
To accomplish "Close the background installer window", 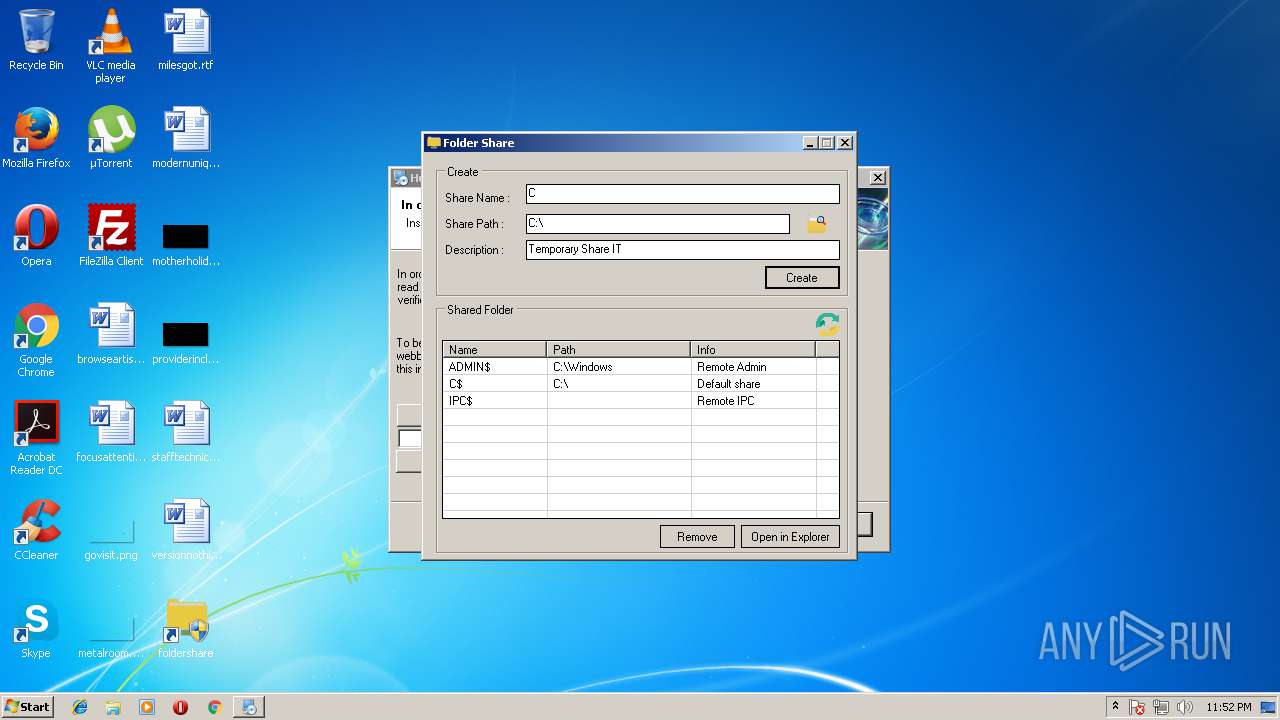I will click(878, 177).
